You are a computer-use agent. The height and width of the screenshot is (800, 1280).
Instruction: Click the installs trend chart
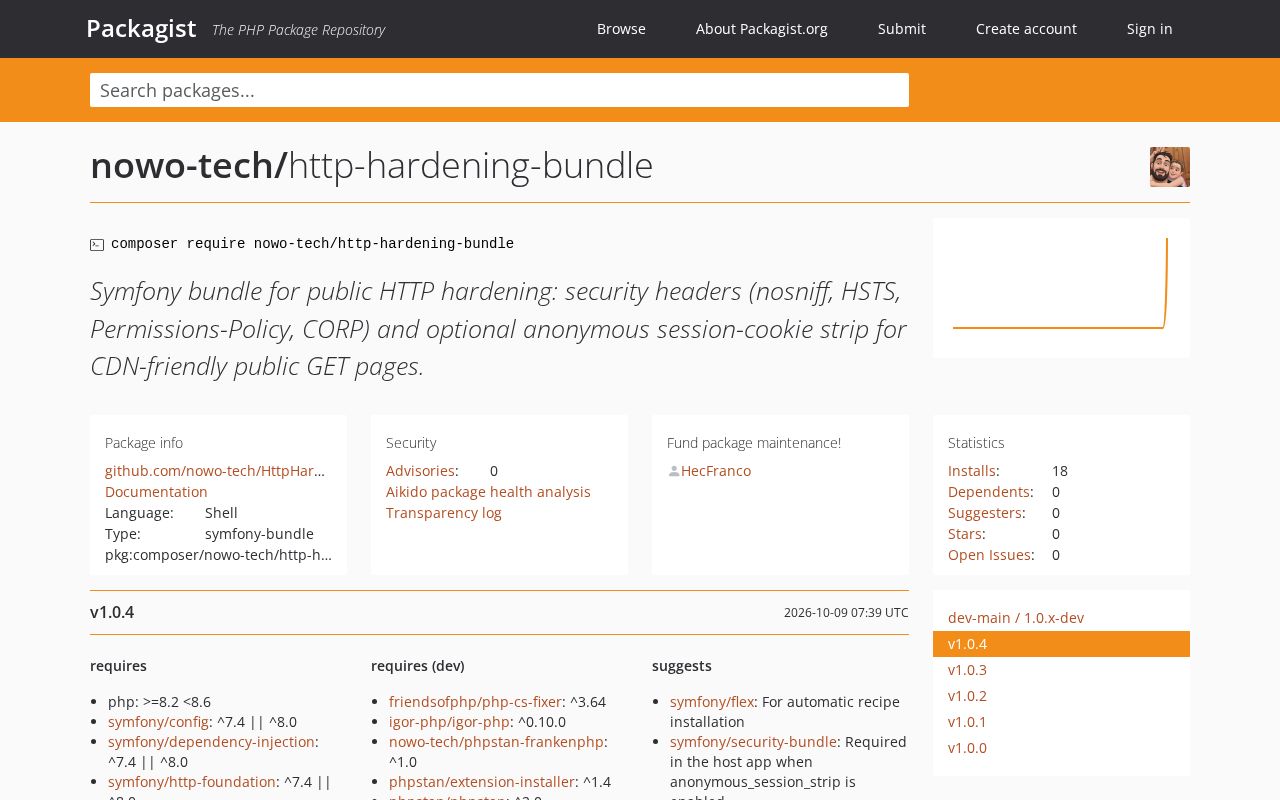(x=1061, y=288)
